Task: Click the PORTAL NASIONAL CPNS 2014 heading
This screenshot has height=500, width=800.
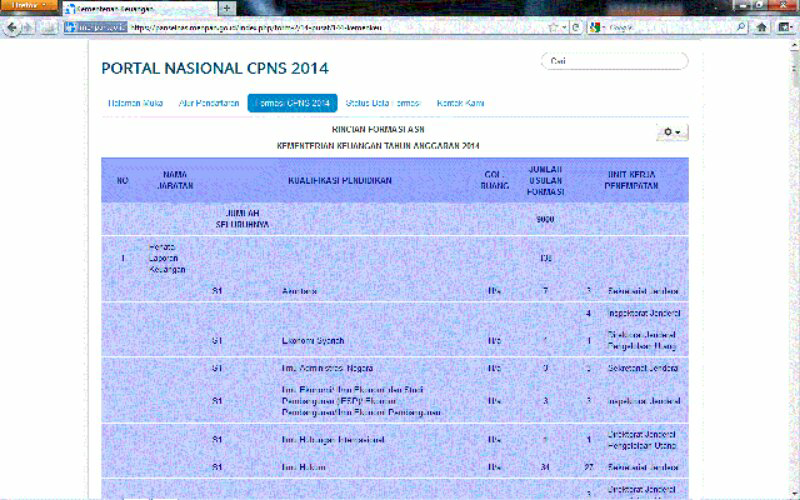Action: click(215, 68)
